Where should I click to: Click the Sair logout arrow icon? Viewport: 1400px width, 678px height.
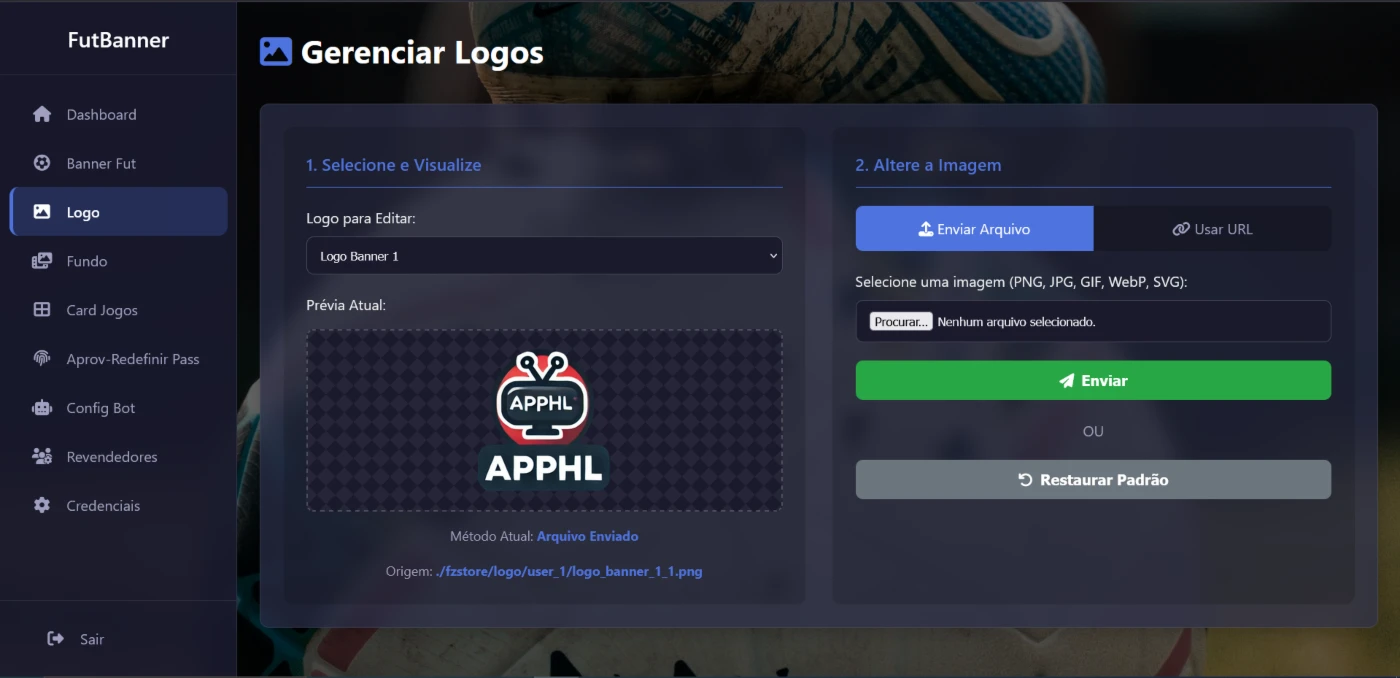56,639
